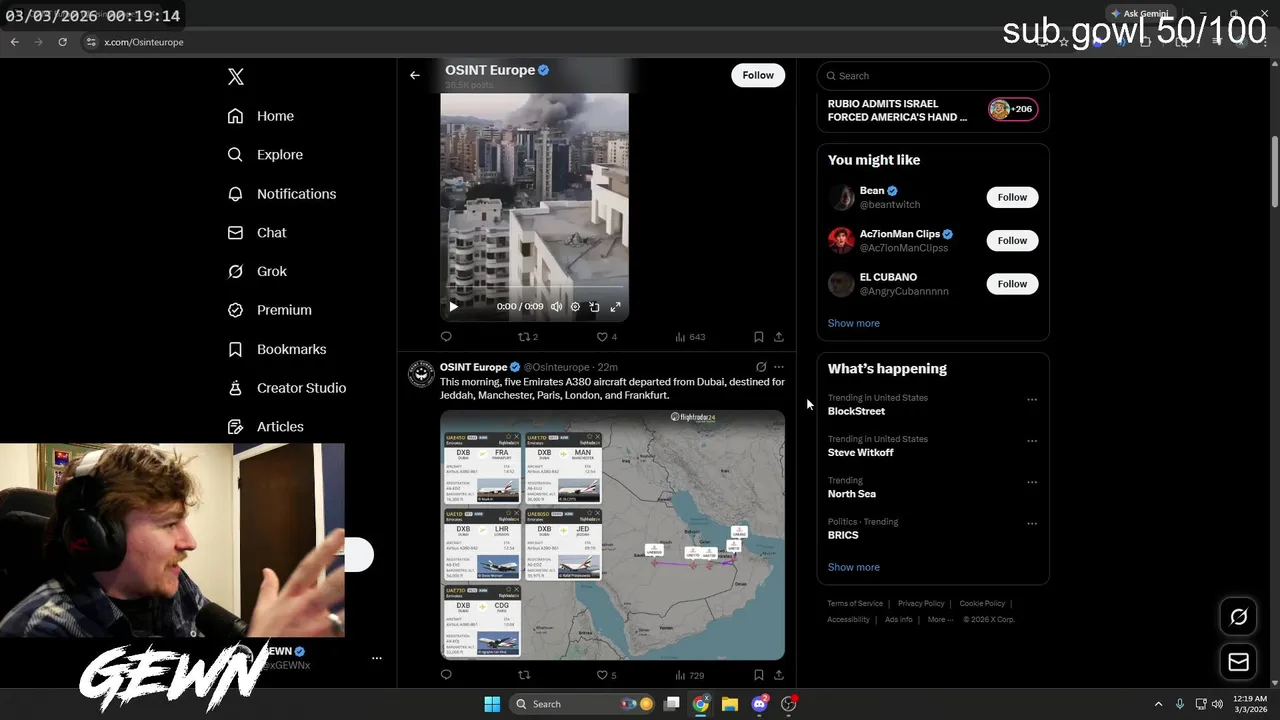View analytics showing 643 views

point(690,337)
